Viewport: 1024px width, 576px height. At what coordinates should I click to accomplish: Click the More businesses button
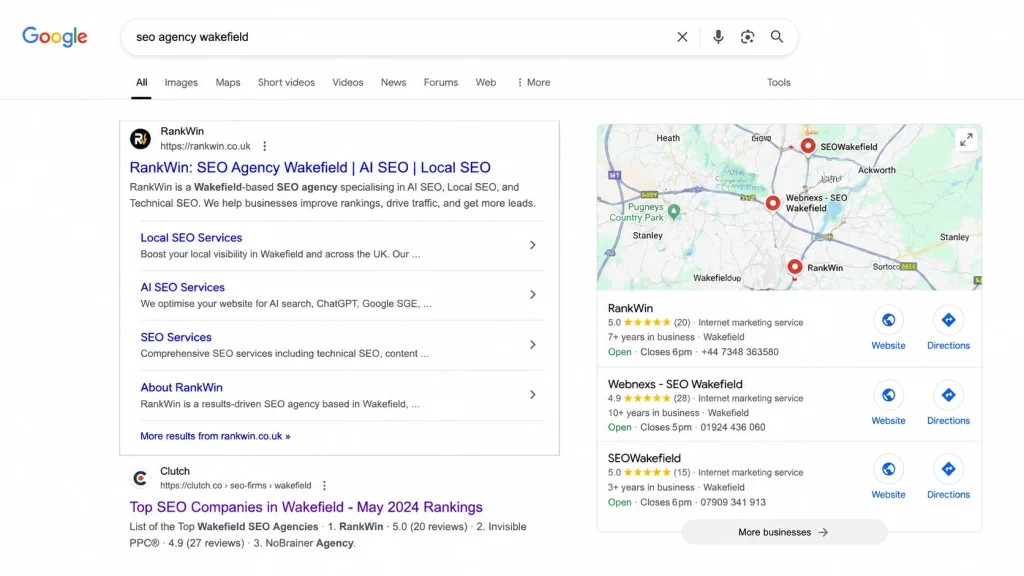coord(784,532)
